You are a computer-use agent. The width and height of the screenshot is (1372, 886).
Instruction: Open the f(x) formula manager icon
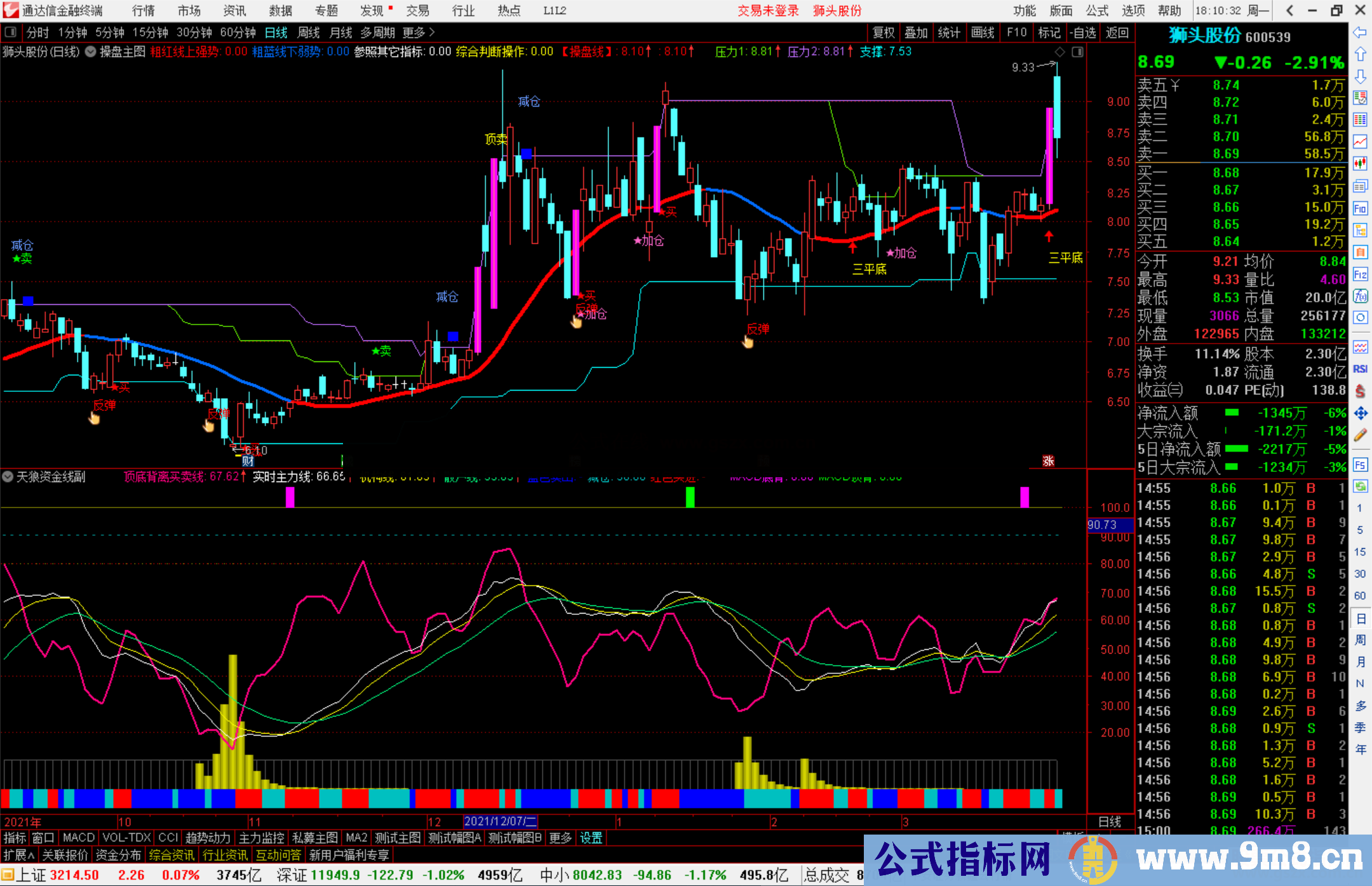coord(1360,296)
